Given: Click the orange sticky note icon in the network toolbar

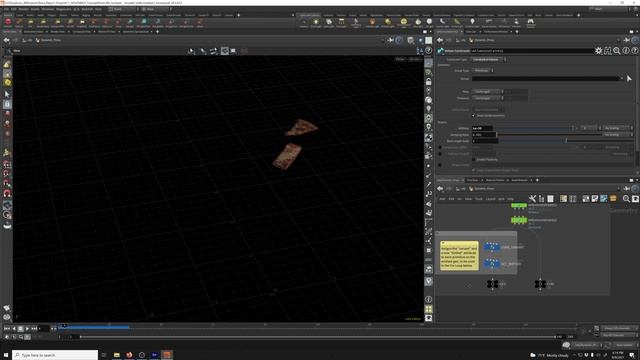Looking at the screenshot, I should (x=613, y=199).
